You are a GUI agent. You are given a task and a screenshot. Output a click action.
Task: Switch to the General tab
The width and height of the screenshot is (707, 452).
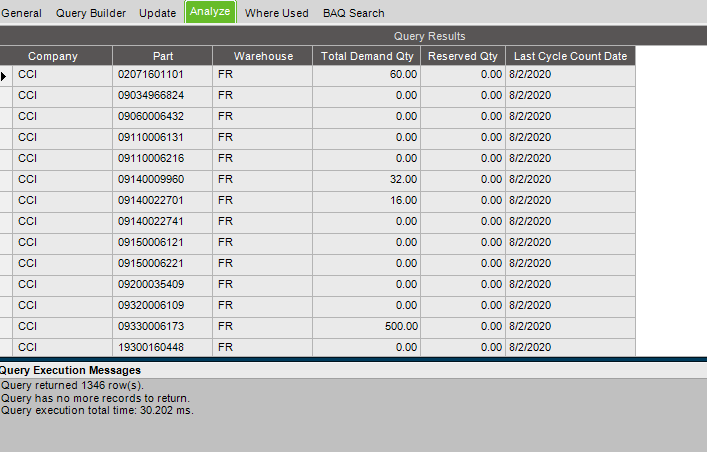[21, 13]
